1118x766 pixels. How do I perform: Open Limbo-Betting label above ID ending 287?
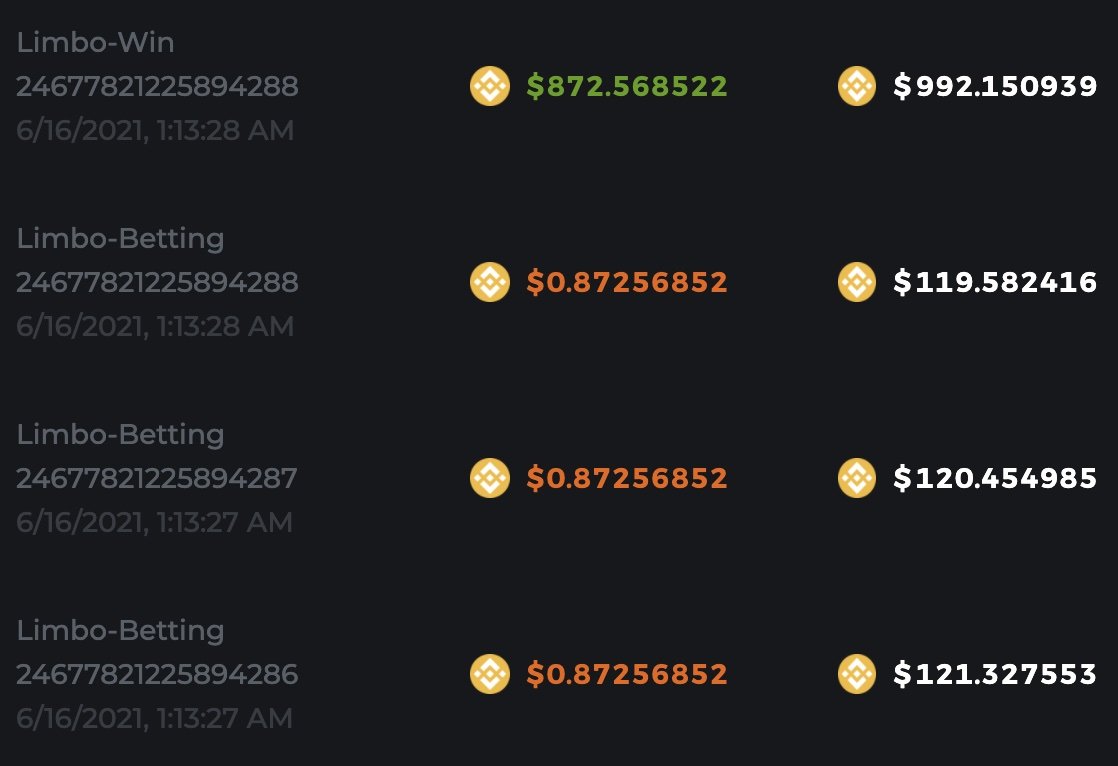pyautogui.click(x=121, y=435)
